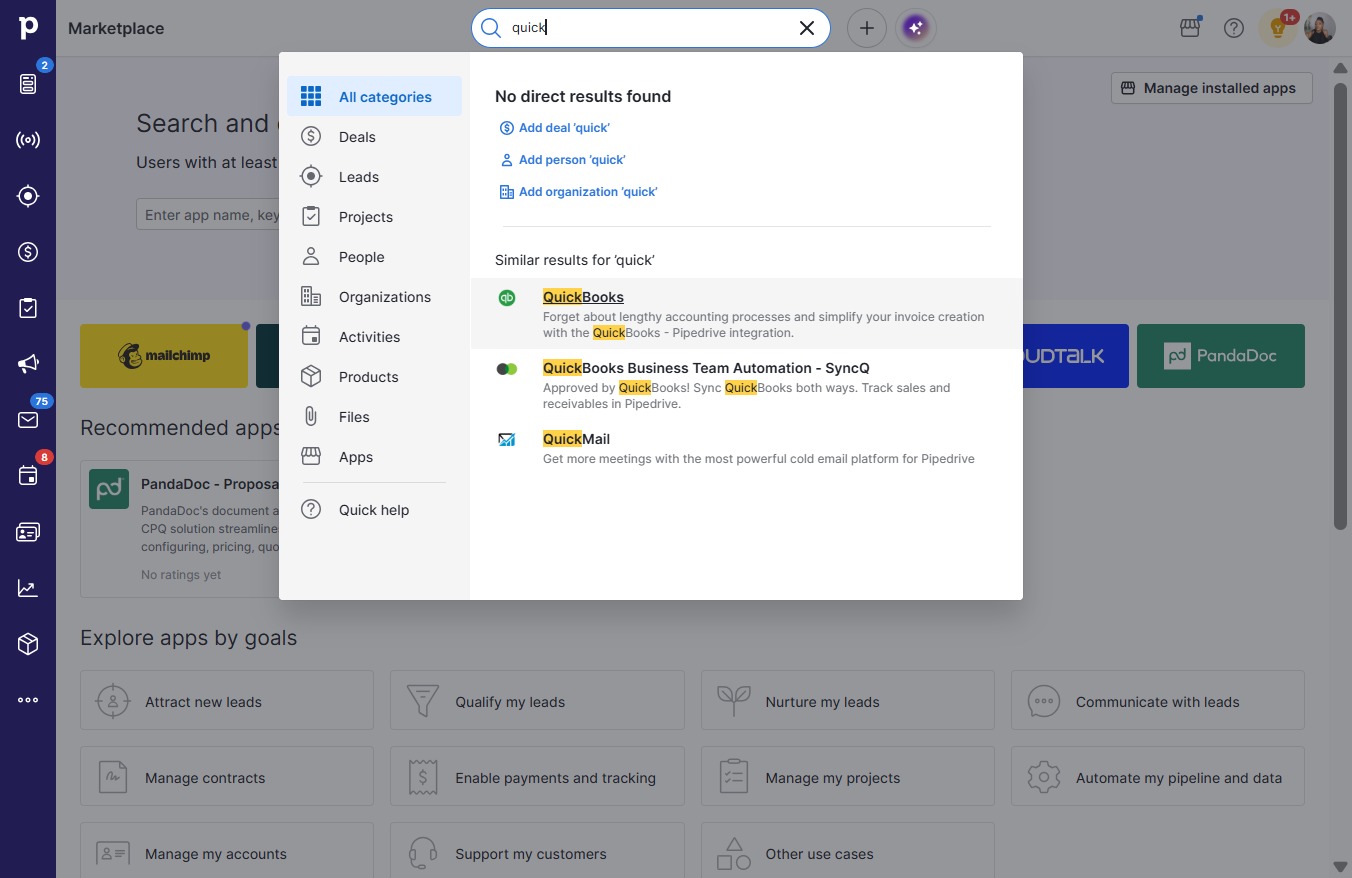Click the QuickBooks green logo icon
1352x878 pixels.
point(507,297)
